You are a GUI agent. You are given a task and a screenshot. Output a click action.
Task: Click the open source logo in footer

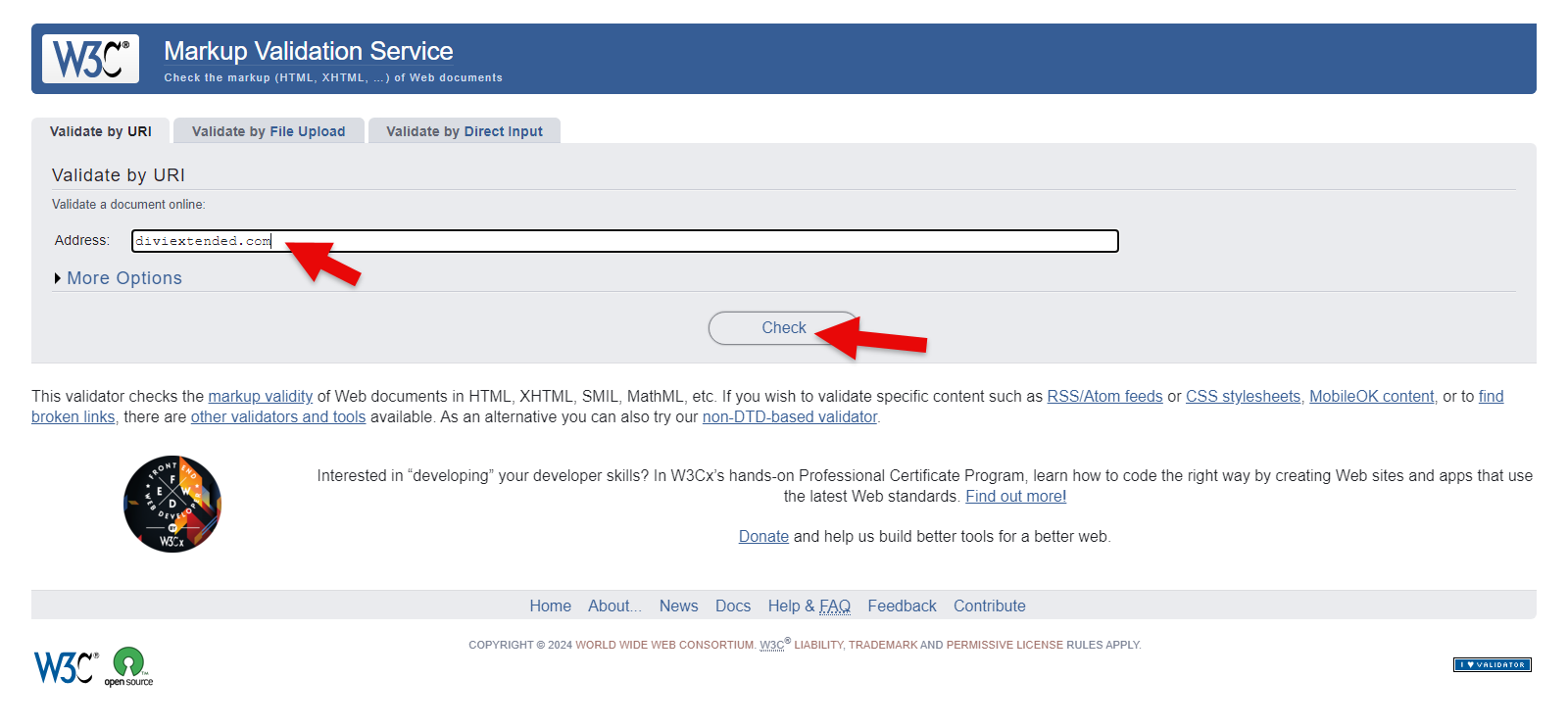point(129,667)
